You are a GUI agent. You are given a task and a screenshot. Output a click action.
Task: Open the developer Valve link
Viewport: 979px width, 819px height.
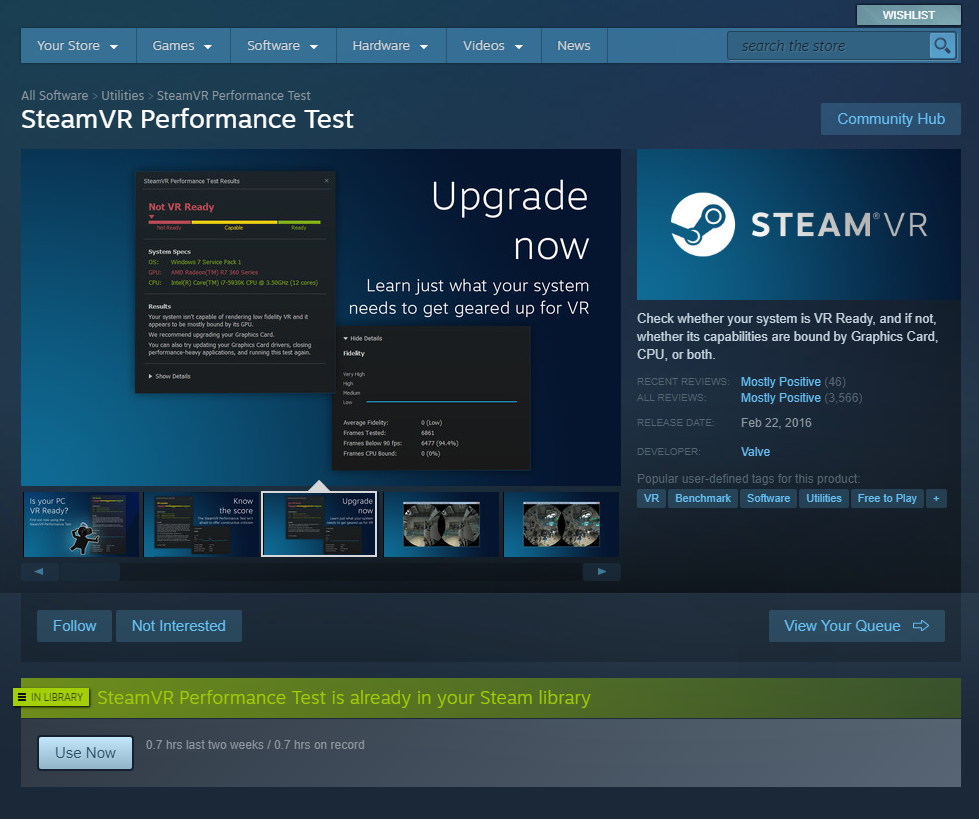coord(755,451)
